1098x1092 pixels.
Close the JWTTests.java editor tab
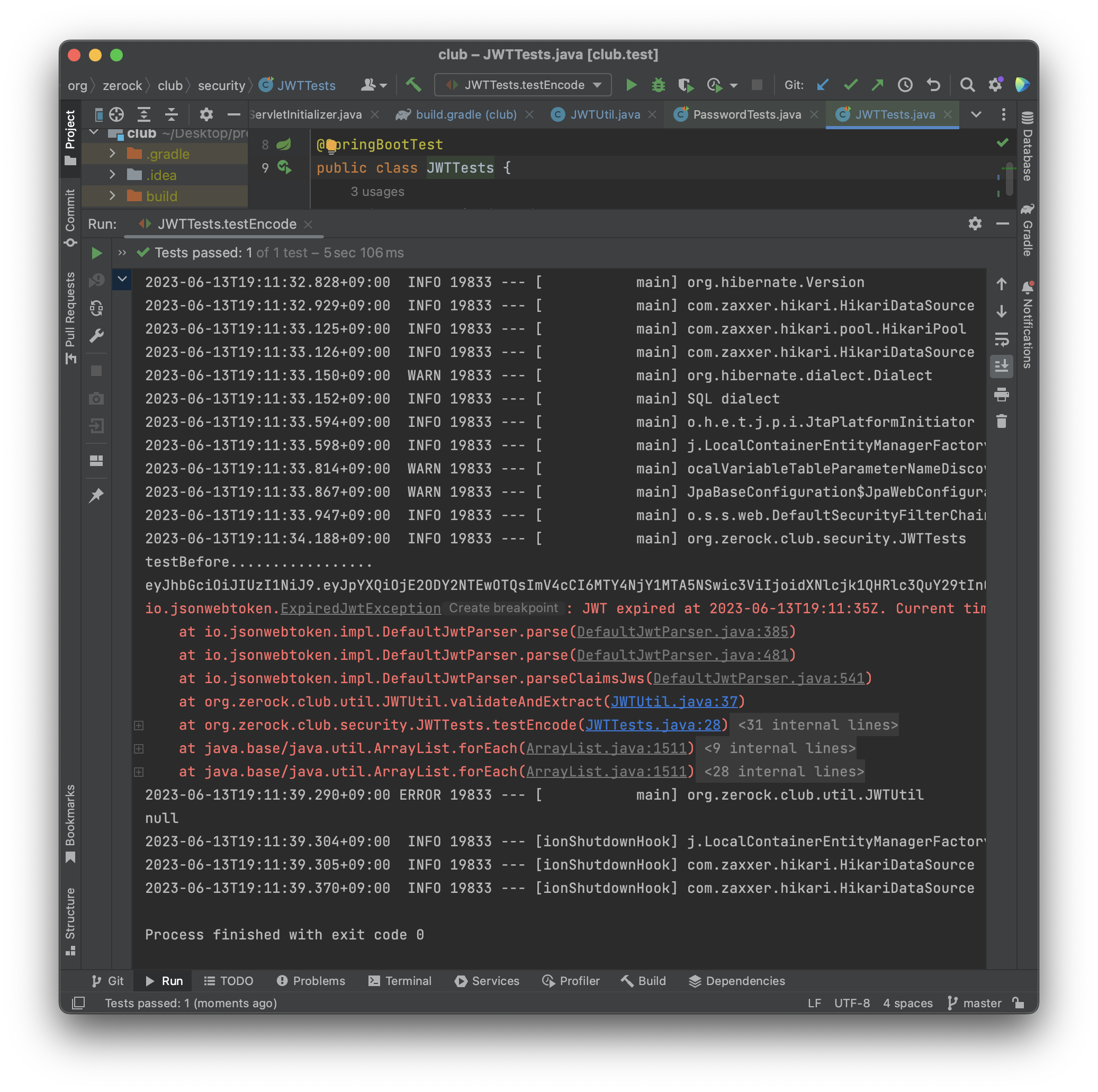(948, 115)
